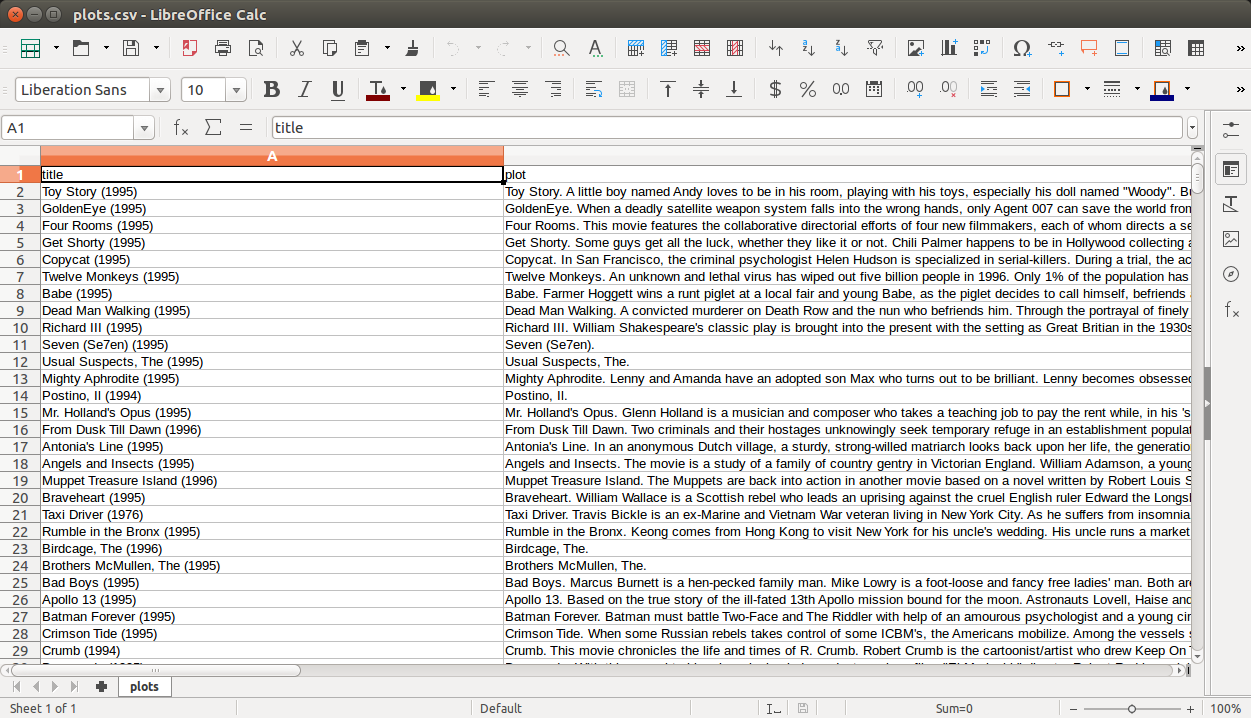Format cell as Date
The image size is (1251, 718).
pos(874,90)
